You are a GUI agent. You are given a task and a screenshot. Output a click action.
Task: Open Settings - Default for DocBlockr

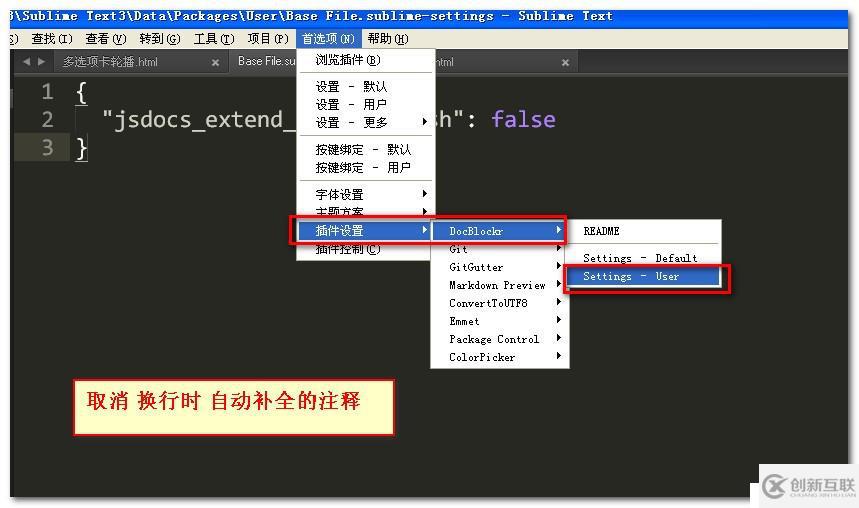[642, 258]
